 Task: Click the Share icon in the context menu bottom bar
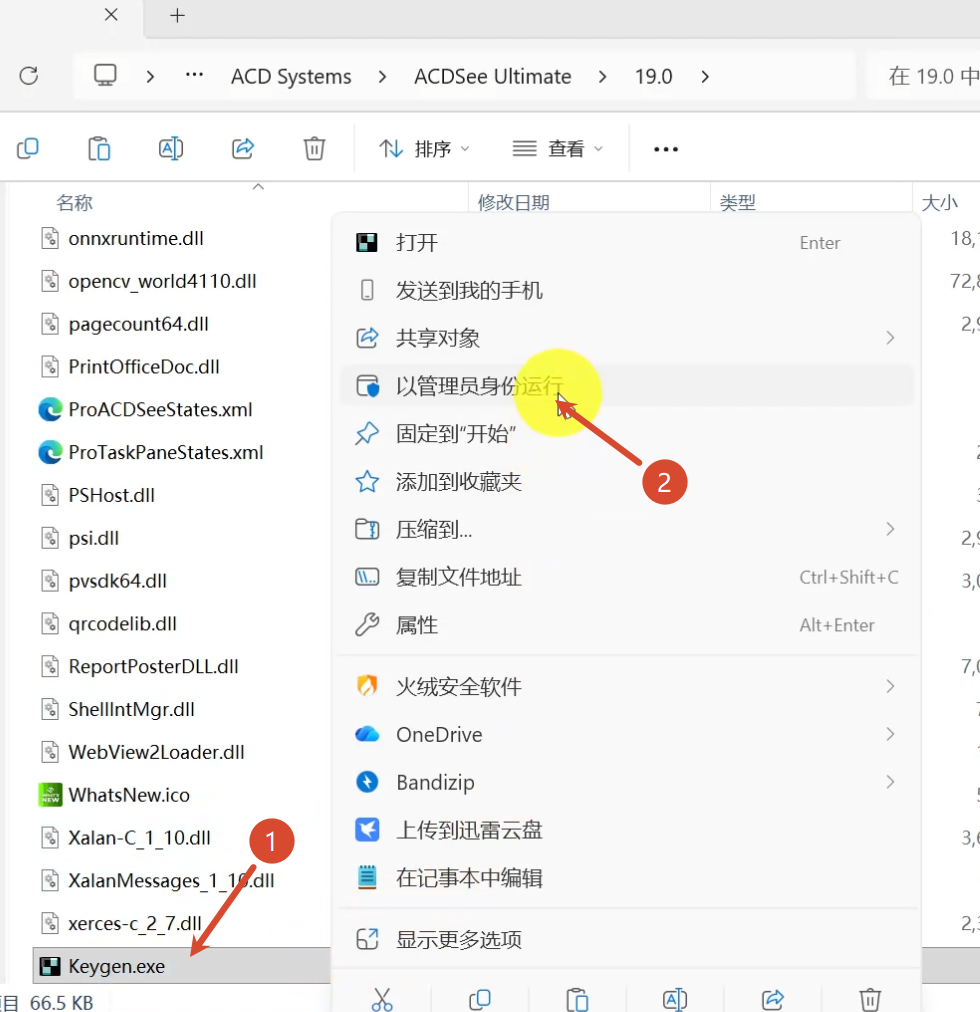[772, 999]
